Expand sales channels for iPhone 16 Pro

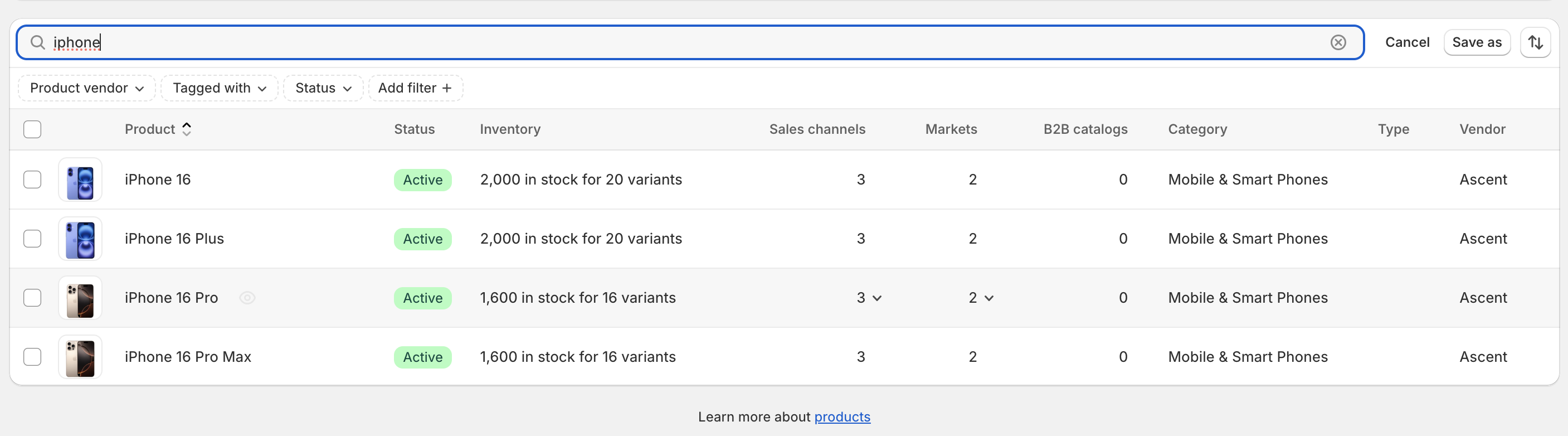pos(876,298)
